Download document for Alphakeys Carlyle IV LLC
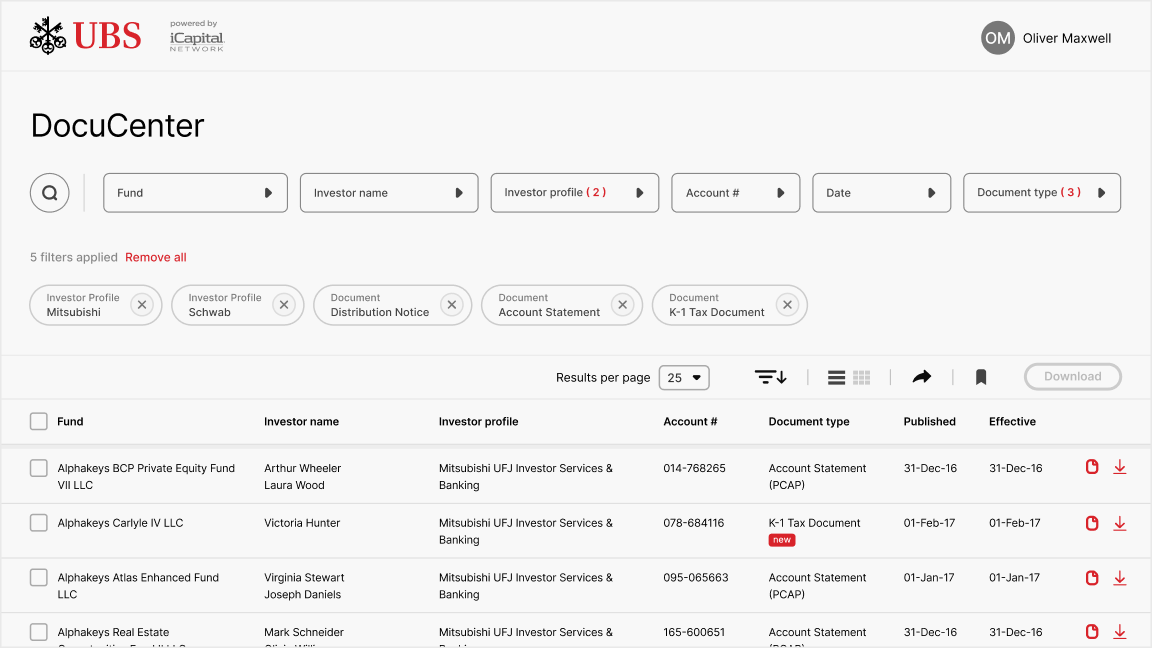The width and height of the screenshot is (1152, 648). coord(1120,523)
